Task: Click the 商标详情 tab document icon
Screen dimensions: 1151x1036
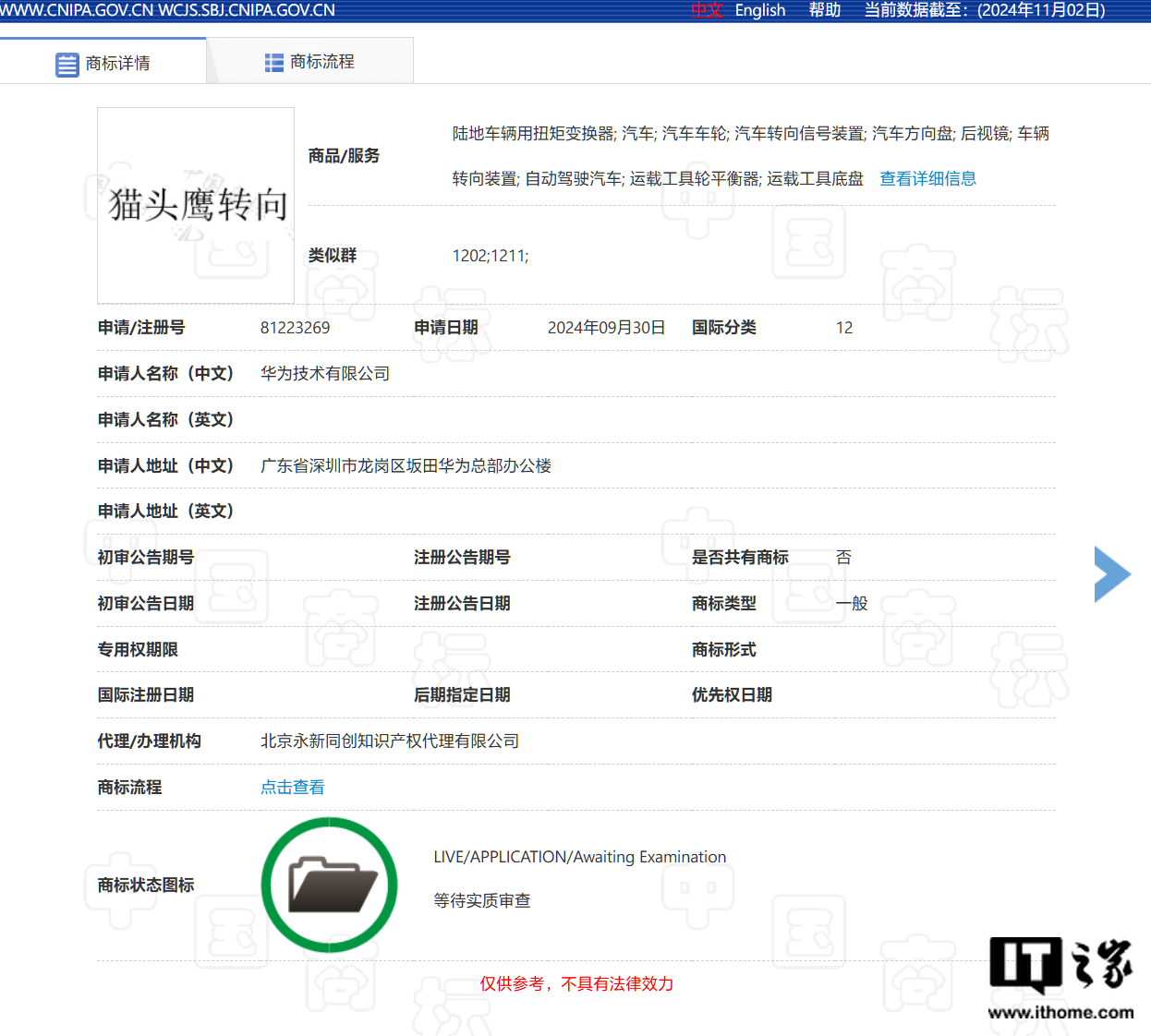Action: (x=67, y=65)
